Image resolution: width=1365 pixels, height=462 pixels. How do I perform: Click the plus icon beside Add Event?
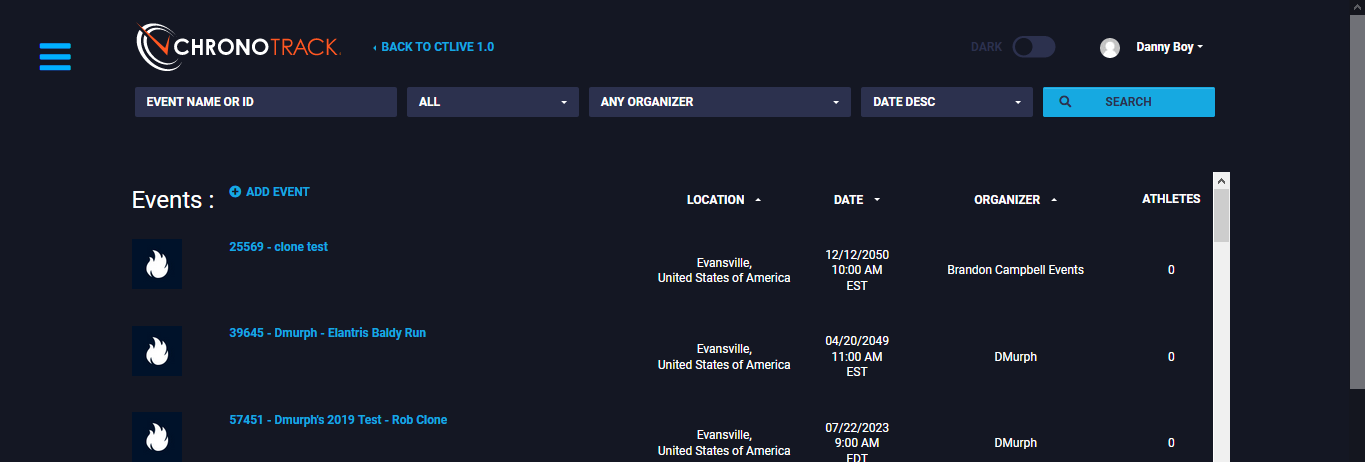click(x=235, y=191)
